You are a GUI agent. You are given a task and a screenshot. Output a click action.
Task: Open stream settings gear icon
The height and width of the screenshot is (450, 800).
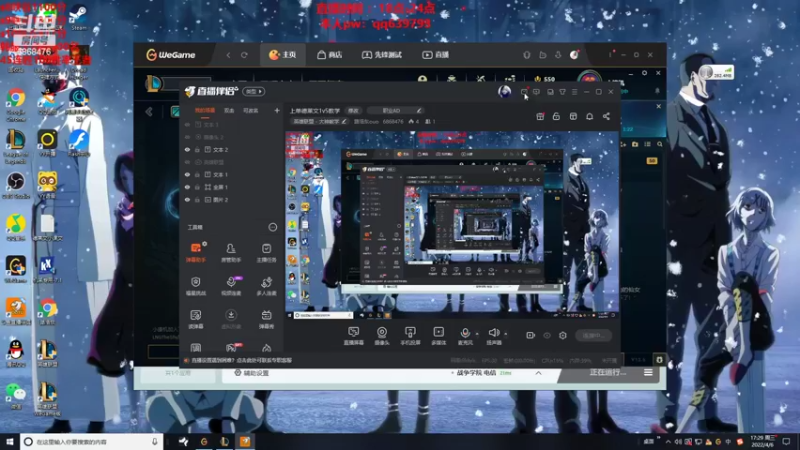(563, 335)
